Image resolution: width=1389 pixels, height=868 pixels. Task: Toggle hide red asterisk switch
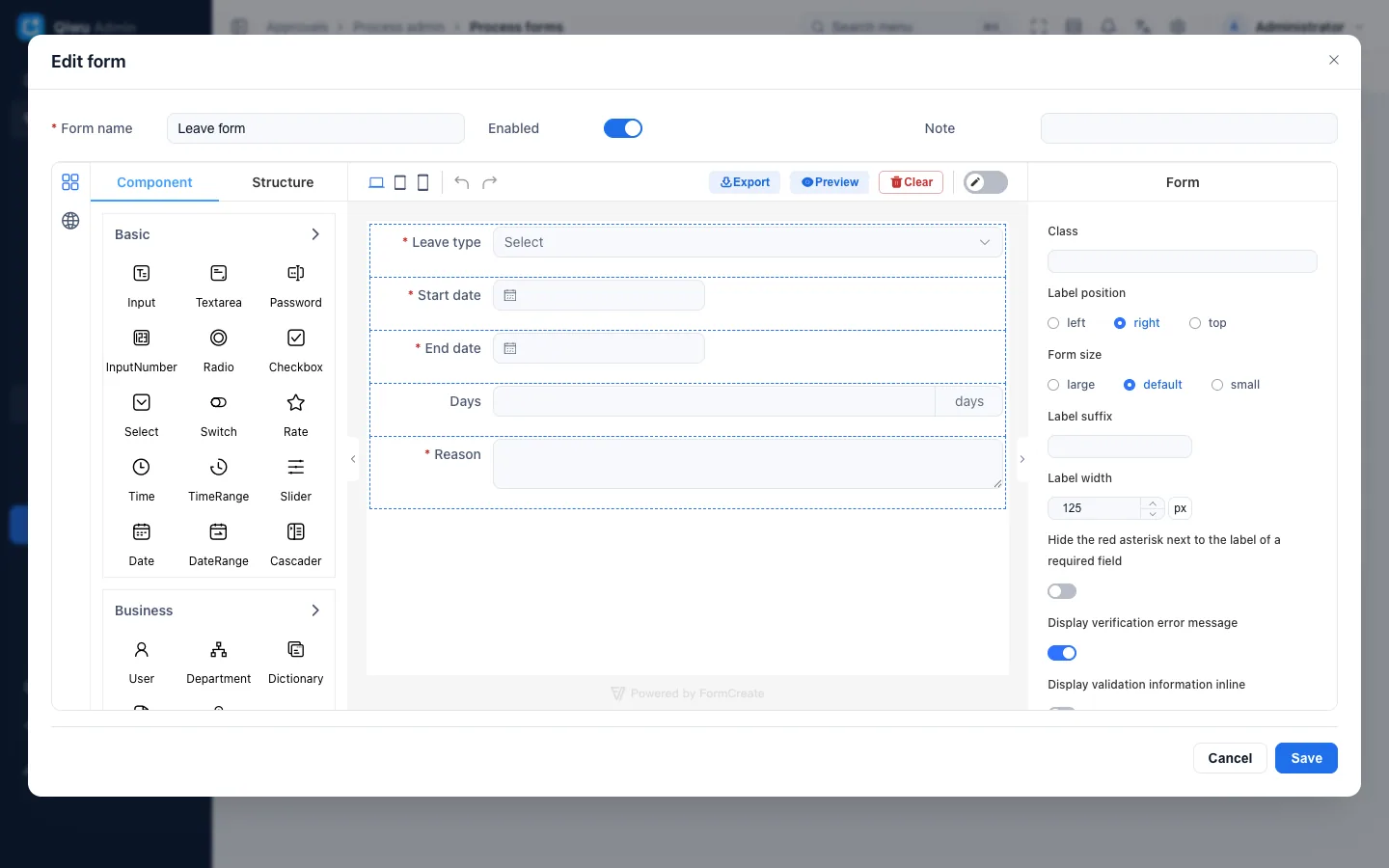point(1062,591)
